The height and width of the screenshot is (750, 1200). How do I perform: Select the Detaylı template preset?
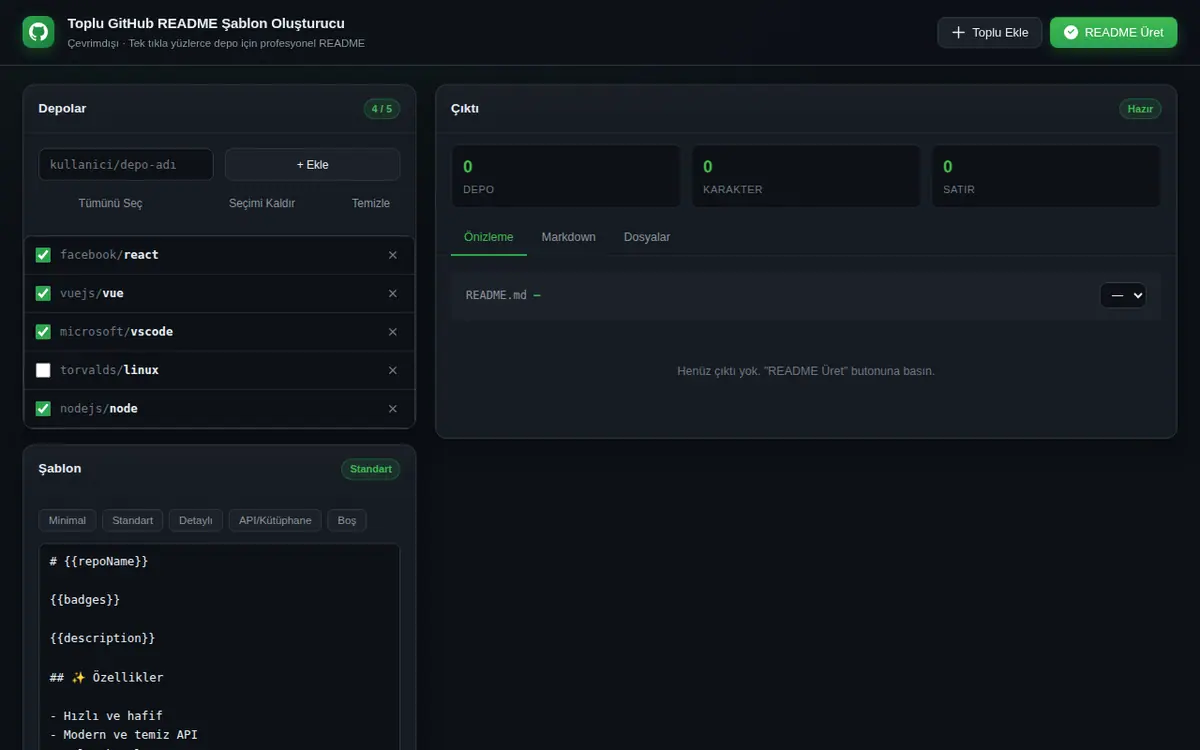[x=196, y=520]
